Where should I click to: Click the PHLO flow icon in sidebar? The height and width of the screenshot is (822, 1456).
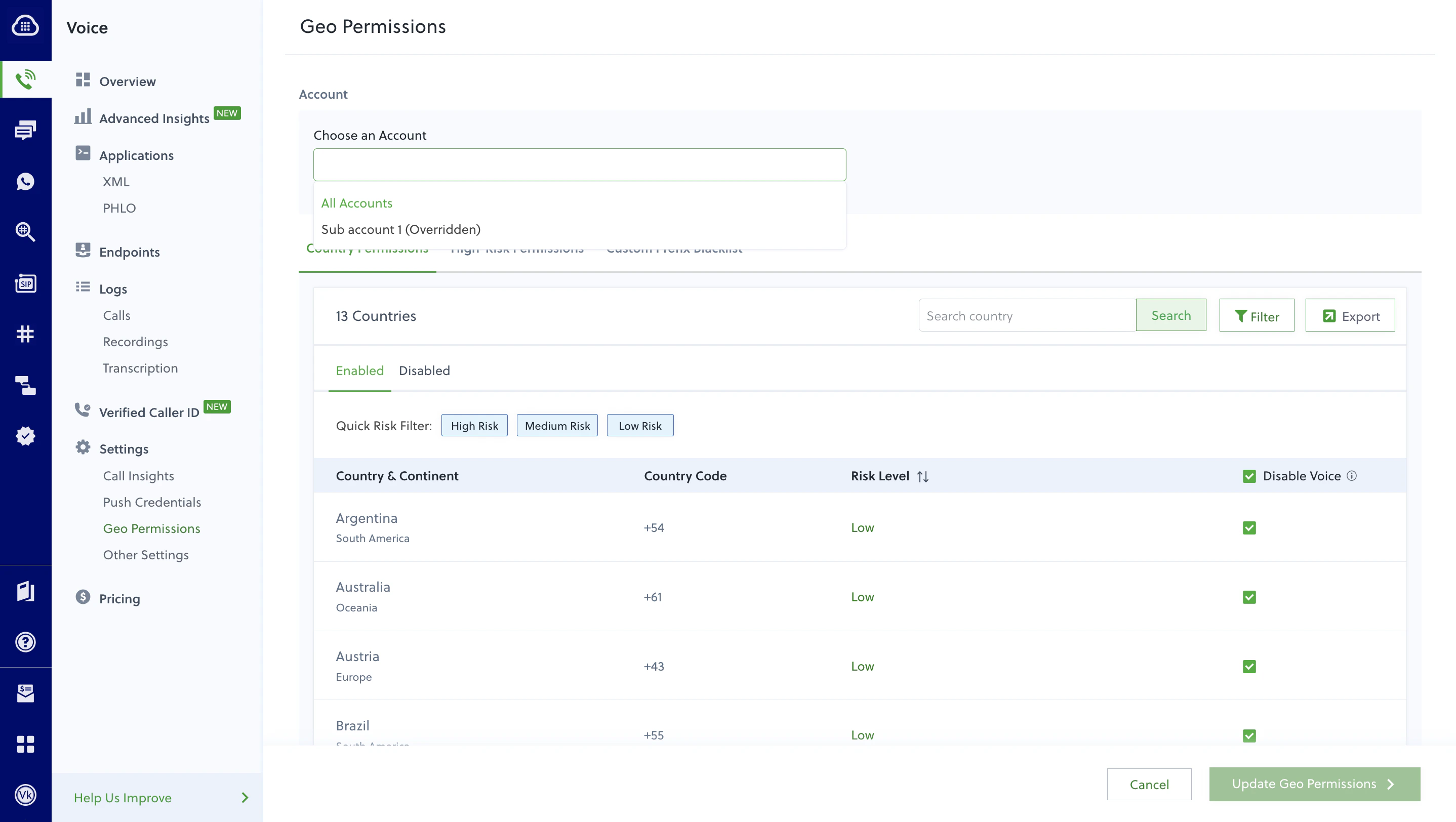(x=25, y=386)
